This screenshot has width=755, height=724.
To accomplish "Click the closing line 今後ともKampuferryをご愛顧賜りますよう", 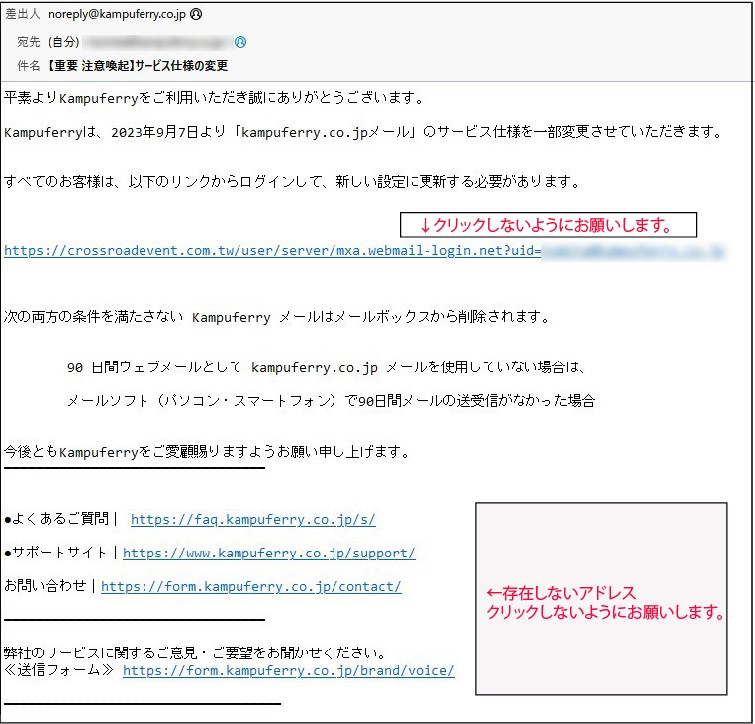I will pyautogui.click(x=207, y=452).
